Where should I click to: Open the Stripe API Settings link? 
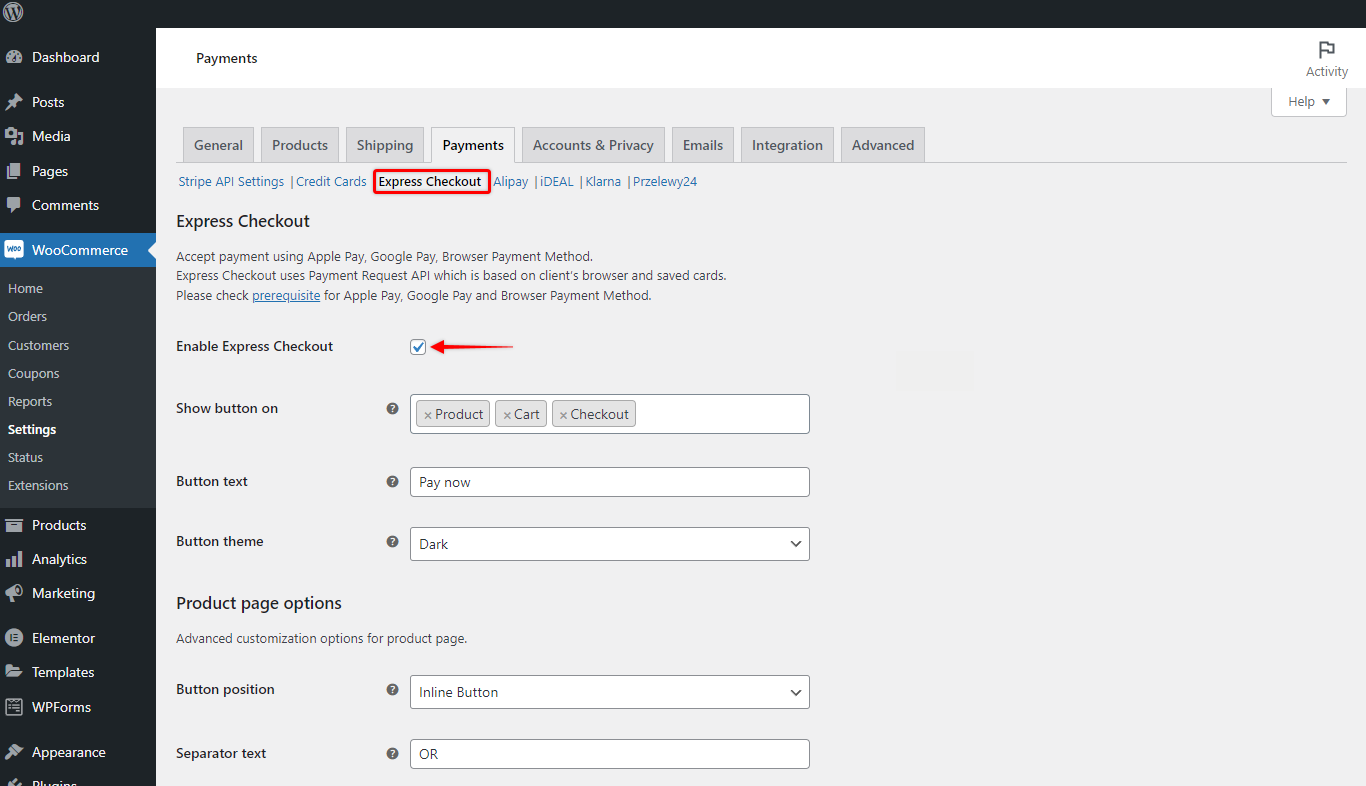[x=231, y=182]
